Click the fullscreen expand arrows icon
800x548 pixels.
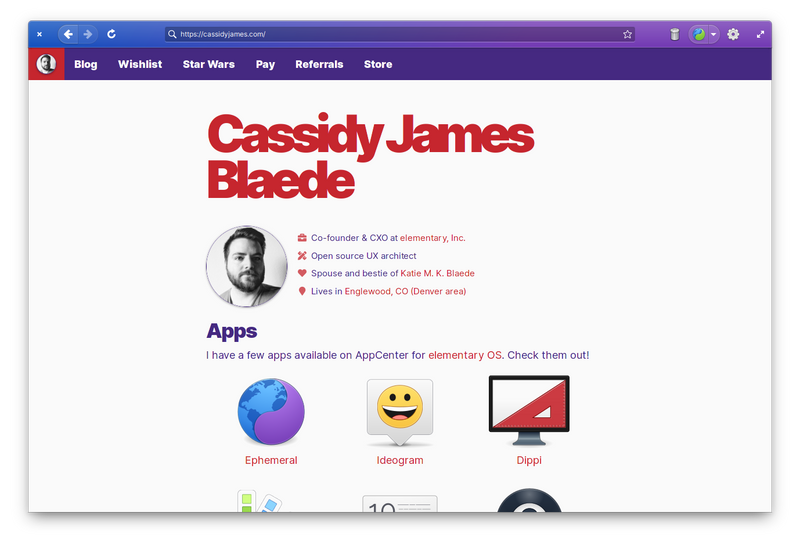(760, 34)
